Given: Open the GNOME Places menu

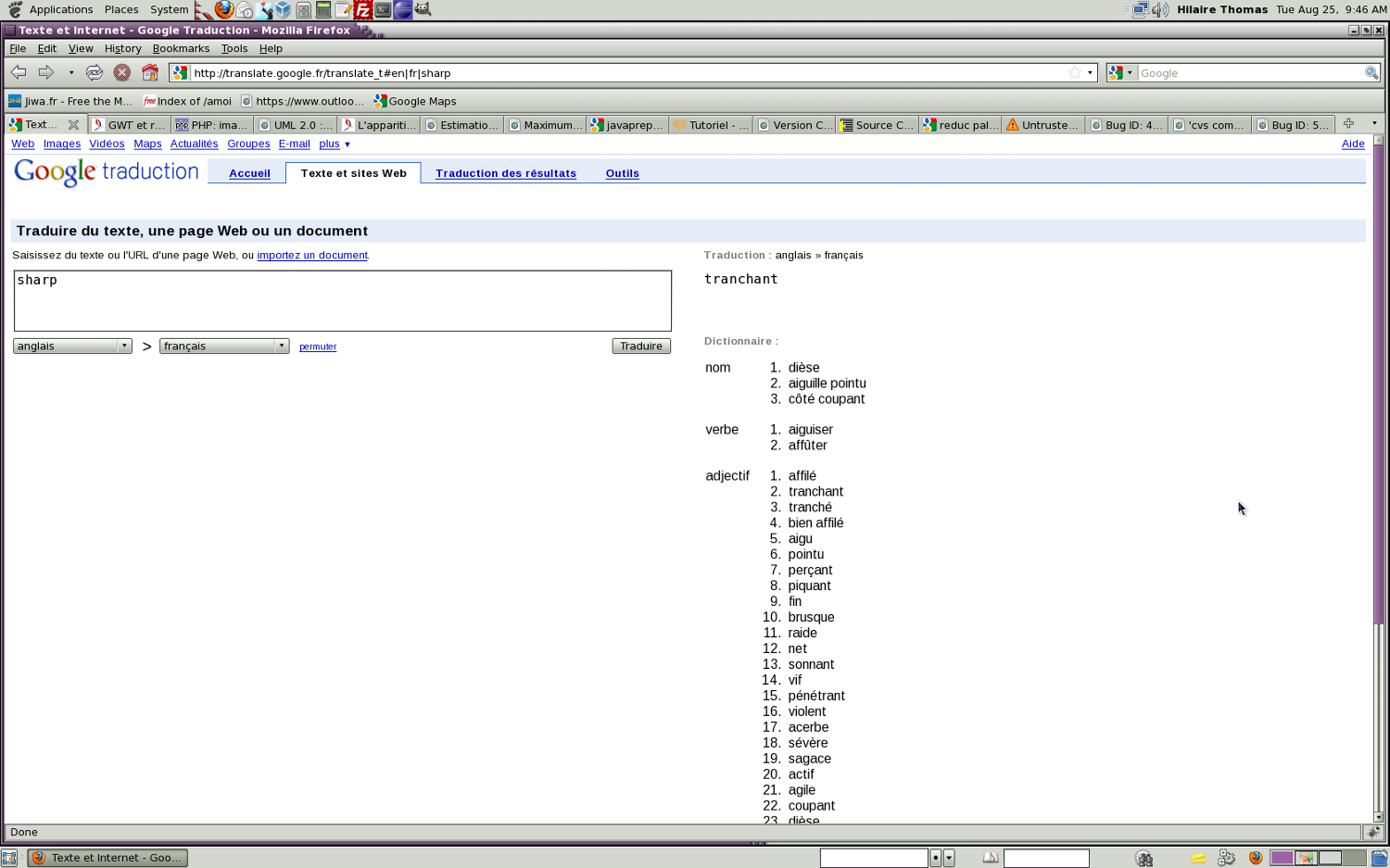Looking at the screenshot, I should point(121,9).
